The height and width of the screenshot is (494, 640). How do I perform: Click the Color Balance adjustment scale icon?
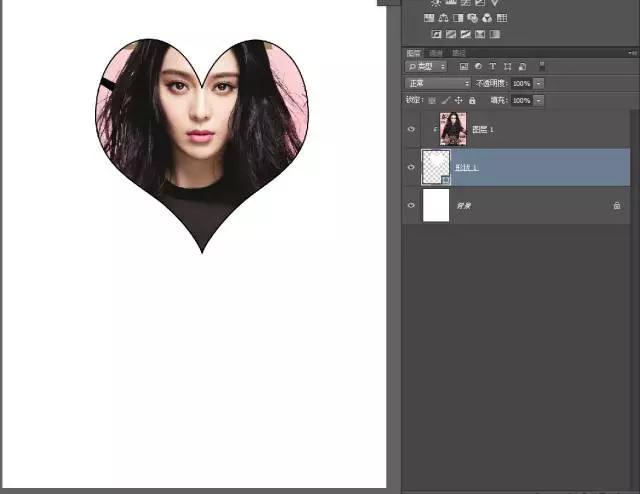coord(443,18)
